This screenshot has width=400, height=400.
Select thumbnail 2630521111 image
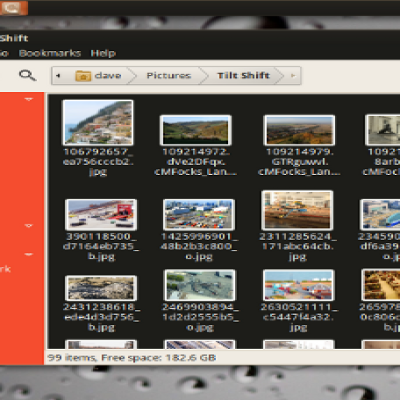point(299,285)
